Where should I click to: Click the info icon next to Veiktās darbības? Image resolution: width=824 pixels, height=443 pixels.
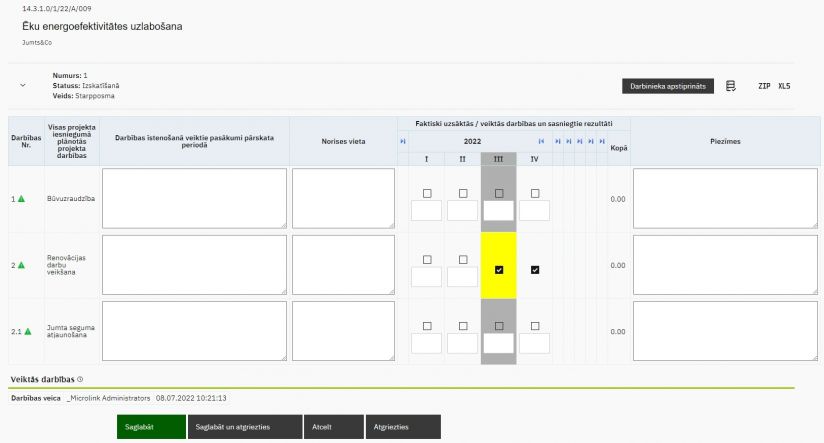(80, 379)
